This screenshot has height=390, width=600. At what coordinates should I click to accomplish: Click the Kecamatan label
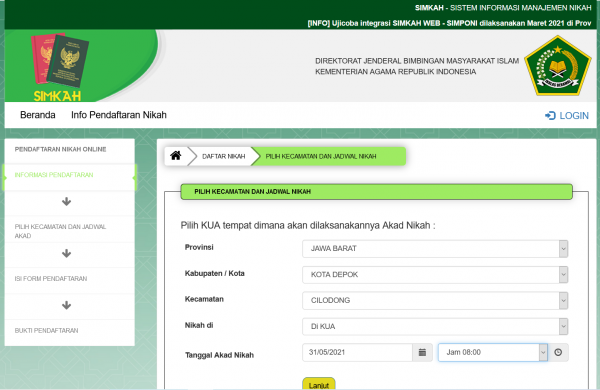[204, 299]
